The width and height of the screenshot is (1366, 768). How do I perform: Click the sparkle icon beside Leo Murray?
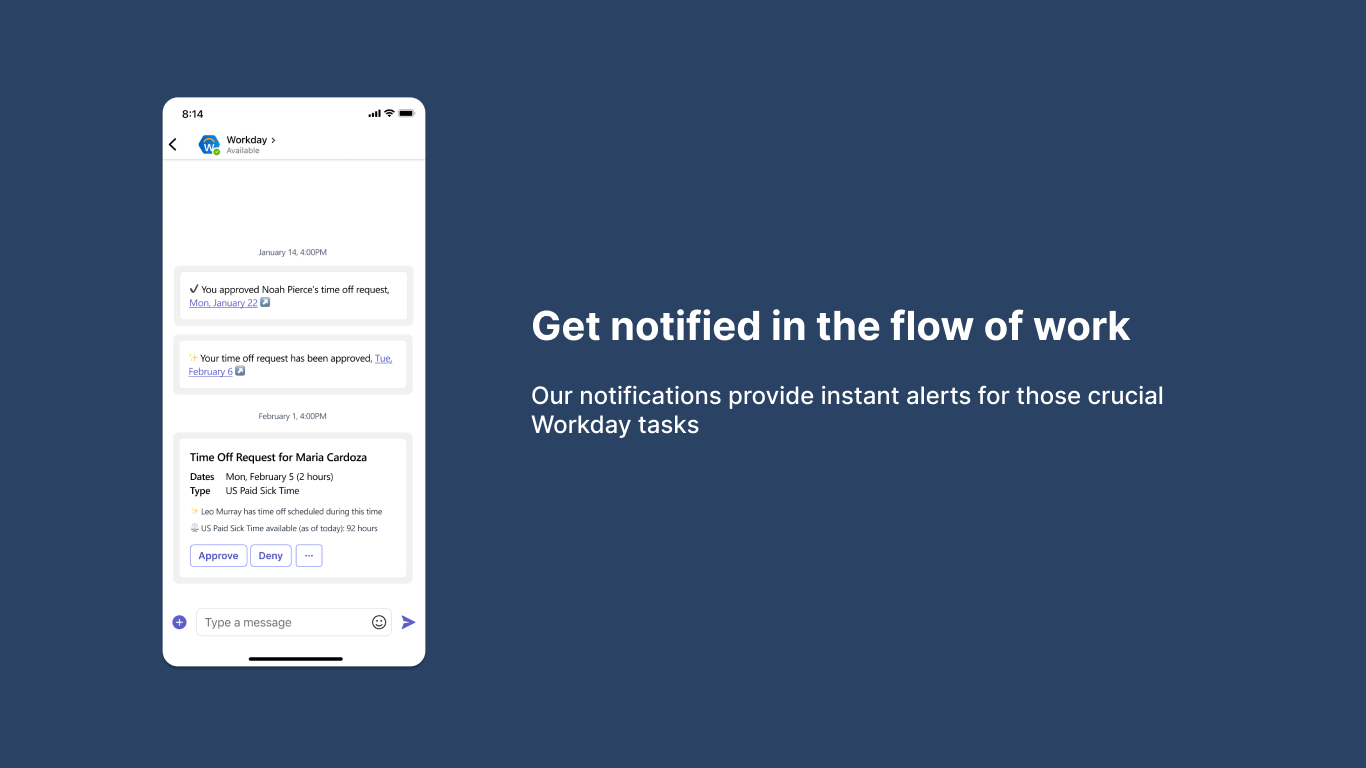[195, 511]
